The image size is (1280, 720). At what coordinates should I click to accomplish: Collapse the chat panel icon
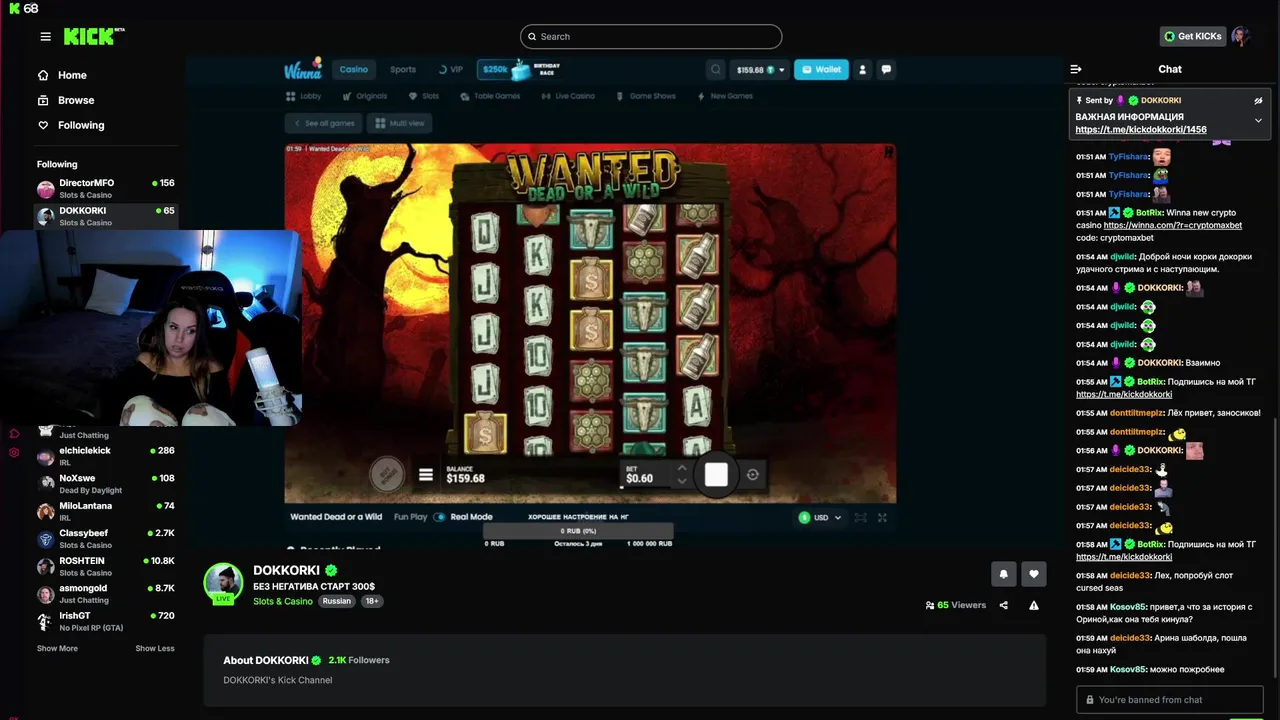1076,69
